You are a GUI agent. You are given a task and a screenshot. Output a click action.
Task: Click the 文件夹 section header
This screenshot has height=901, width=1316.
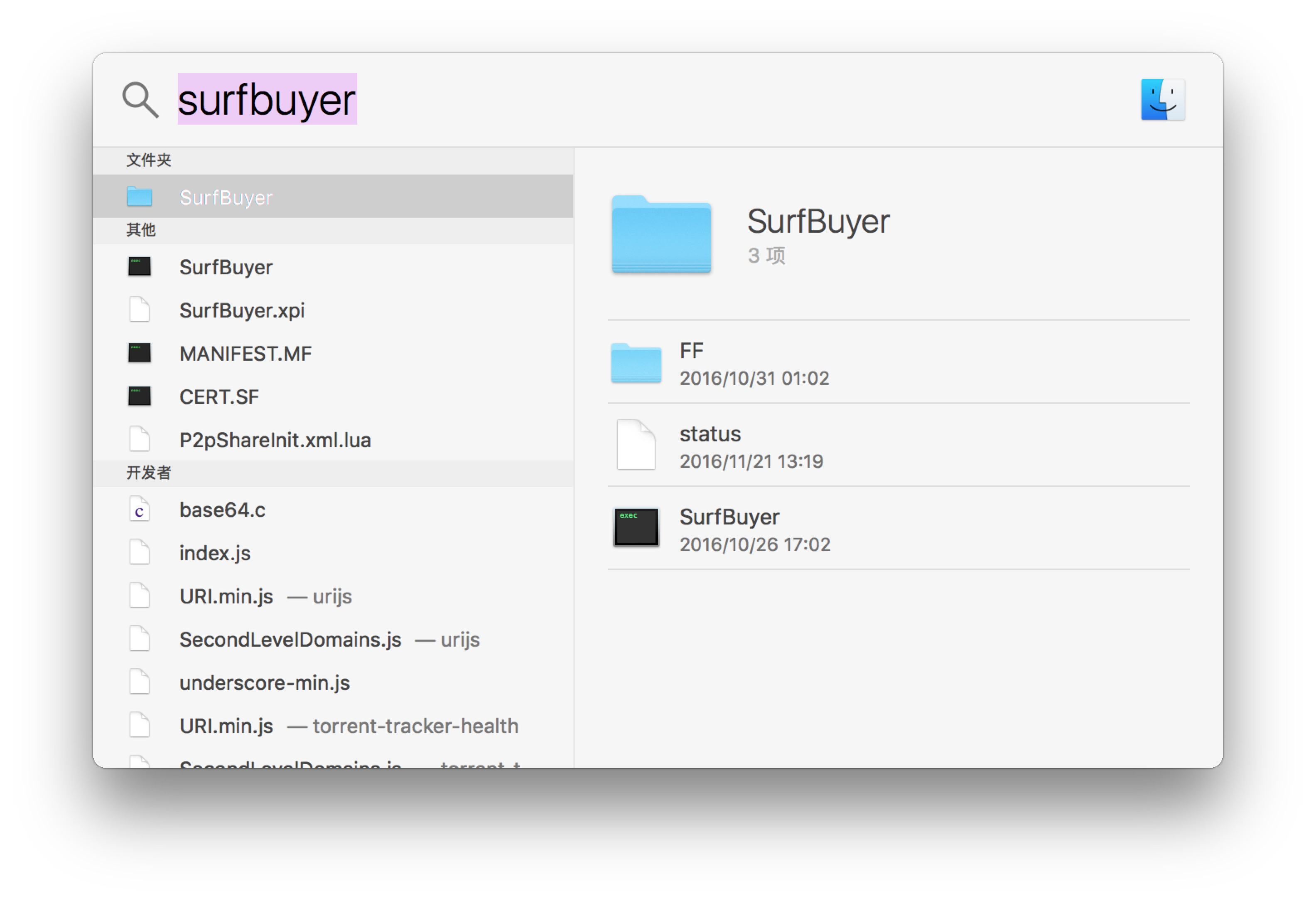pos(148,160)
